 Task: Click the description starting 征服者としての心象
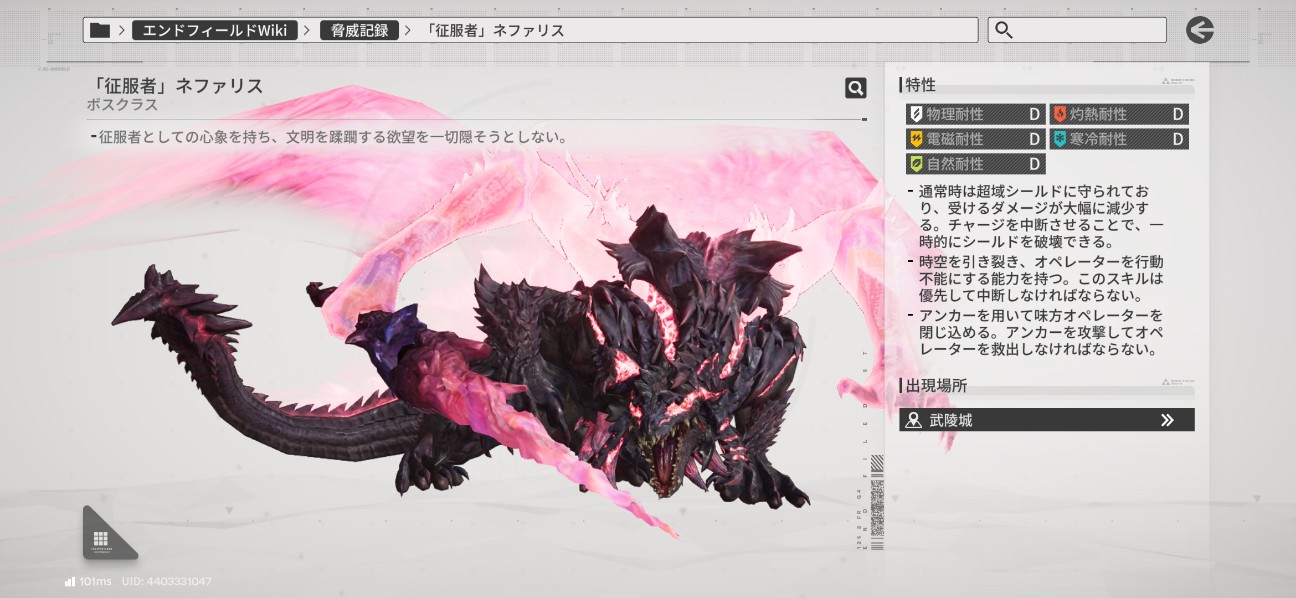[332, 136]
